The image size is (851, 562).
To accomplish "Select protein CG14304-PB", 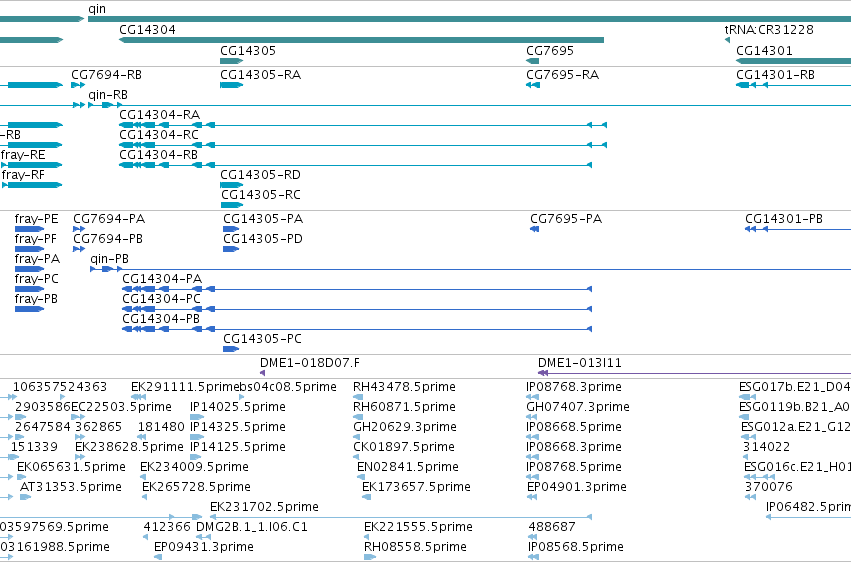I will (357, 329).
